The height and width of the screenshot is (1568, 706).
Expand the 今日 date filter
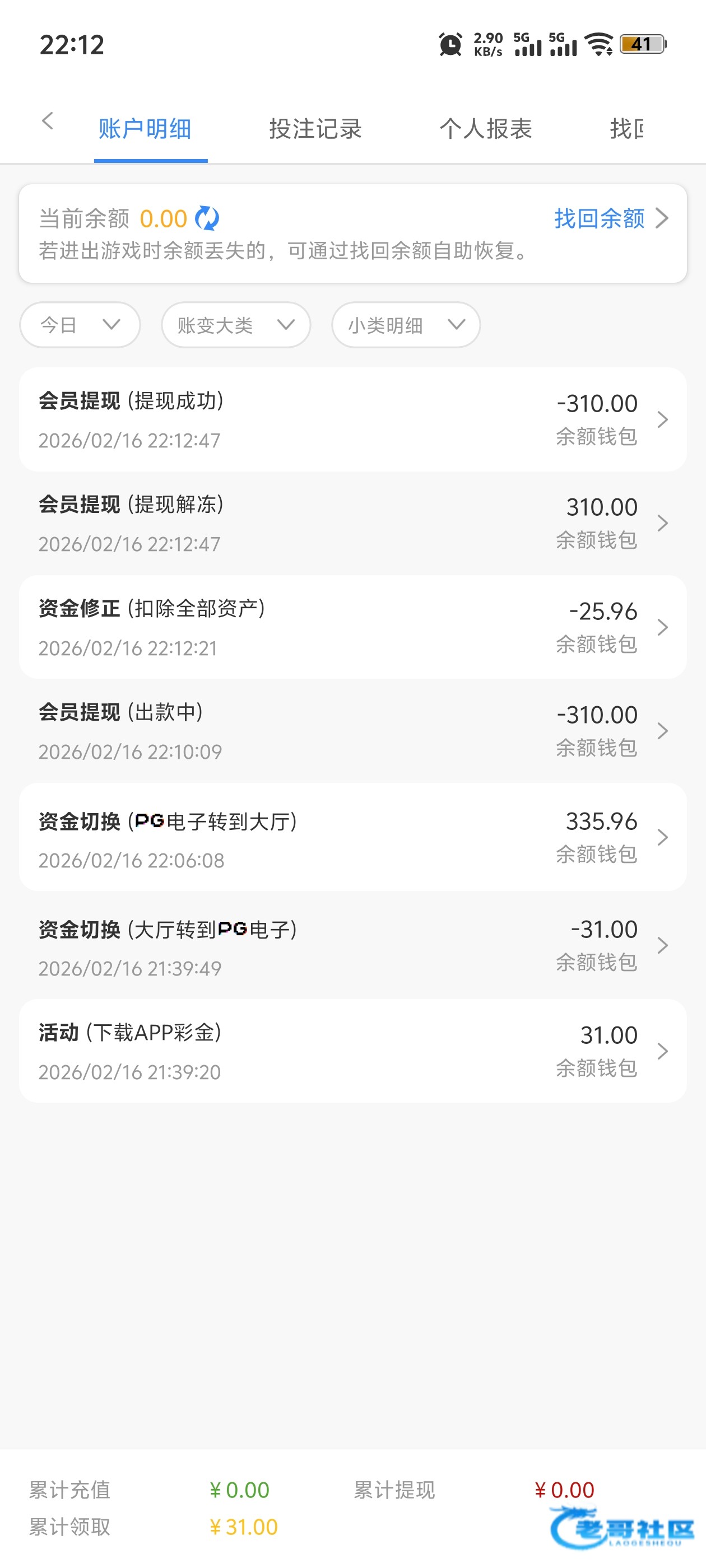pyautogui.click(x=80, y=325)
